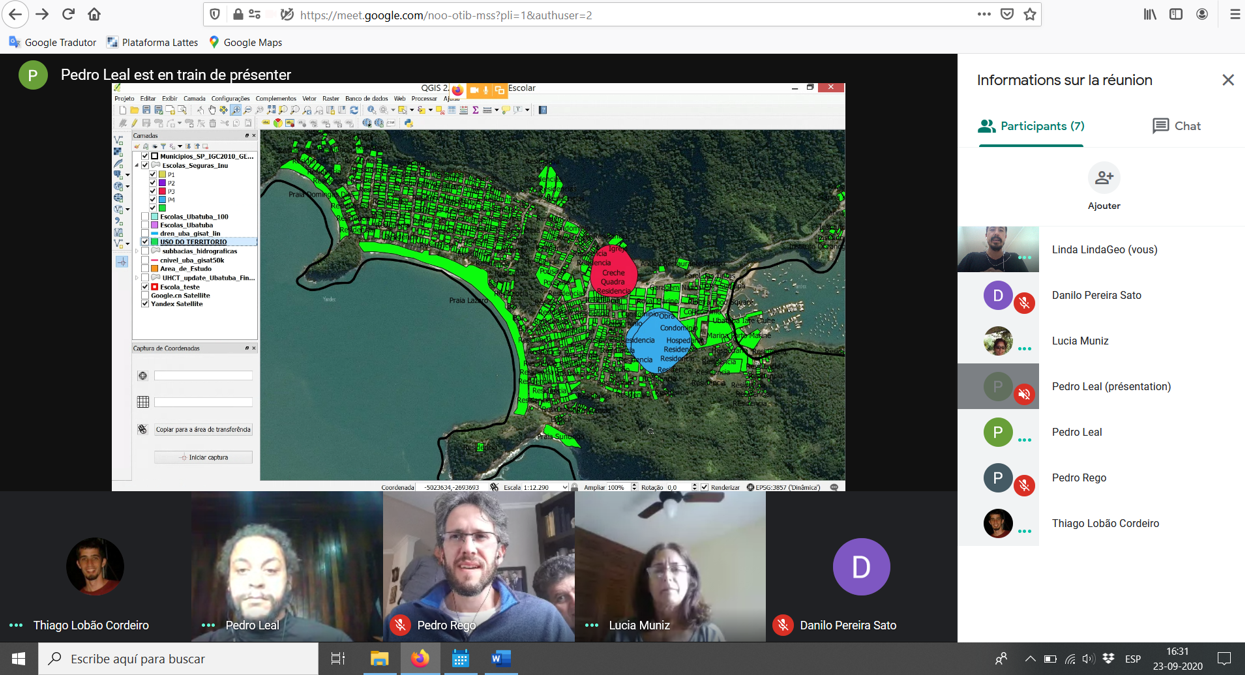Image resolution: width=1245 pixels, height=676 pixels.
Task: Select the Participants (7) tab
Action: [x=1031, y=126]
